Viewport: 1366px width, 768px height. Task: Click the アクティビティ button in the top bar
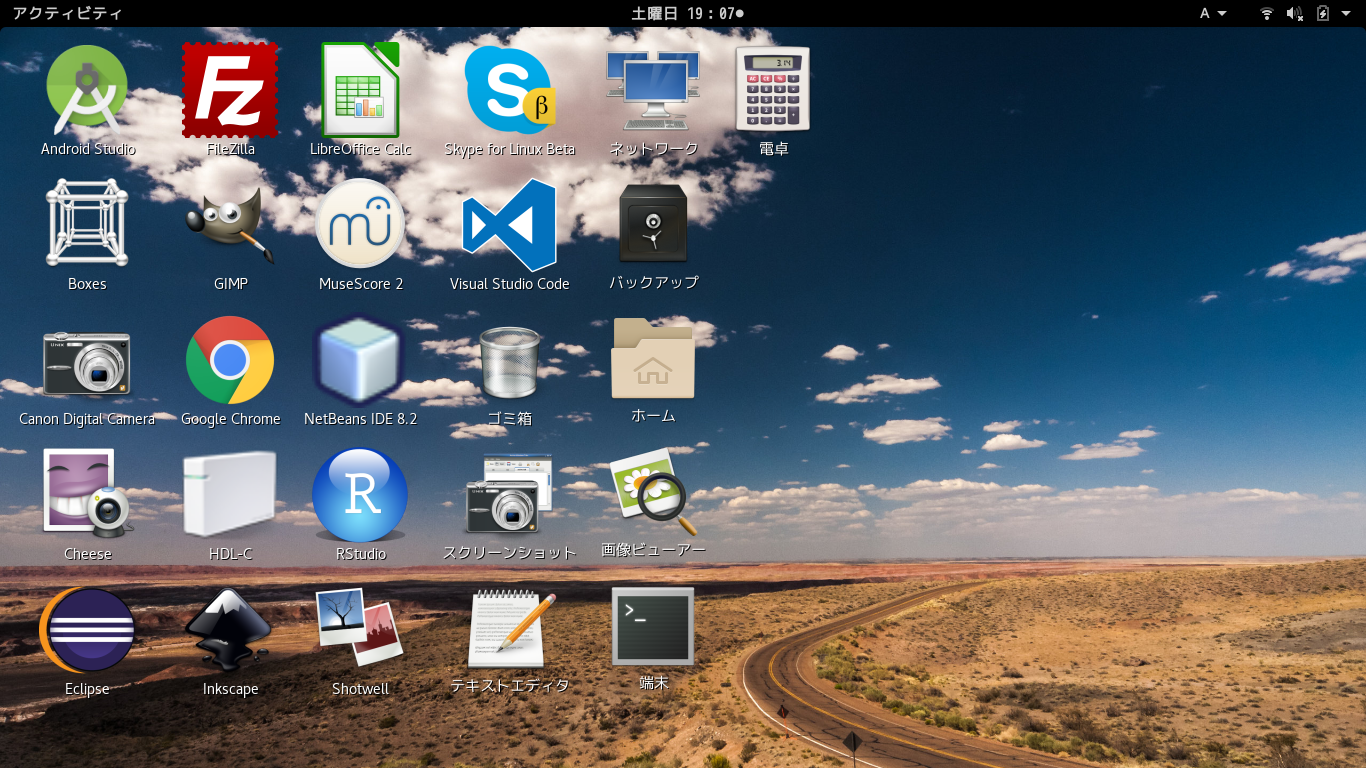point(67,13)
